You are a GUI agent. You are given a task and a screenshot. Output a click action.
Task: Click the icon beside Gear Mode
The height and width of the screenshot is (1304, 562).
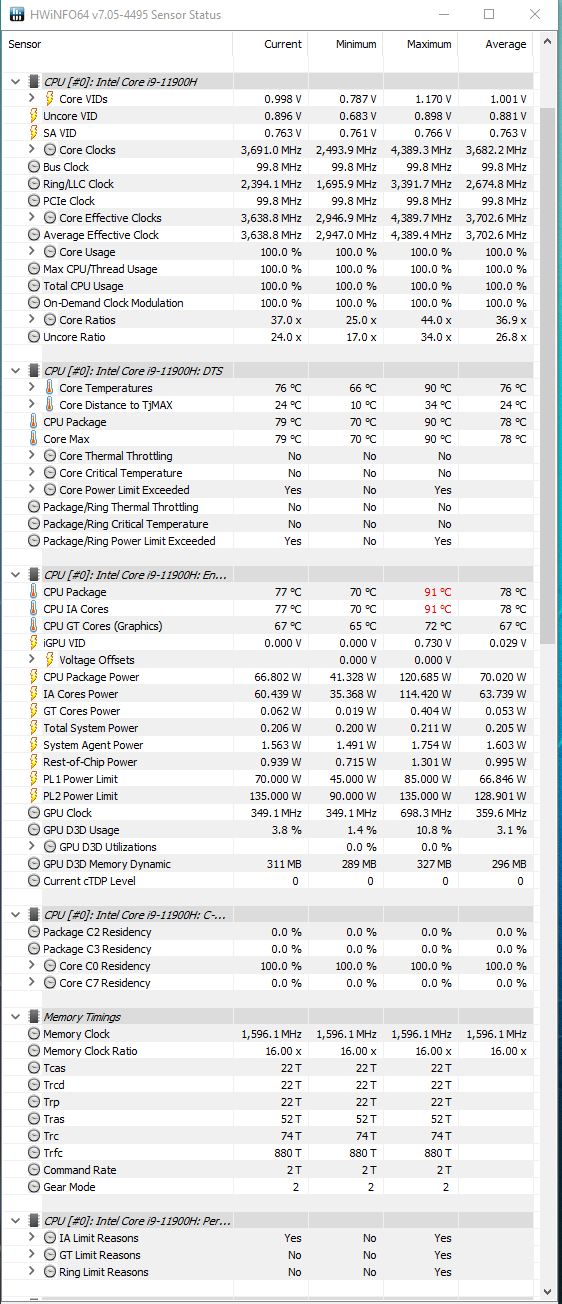pyautogui.click(x=34, y=1187)
